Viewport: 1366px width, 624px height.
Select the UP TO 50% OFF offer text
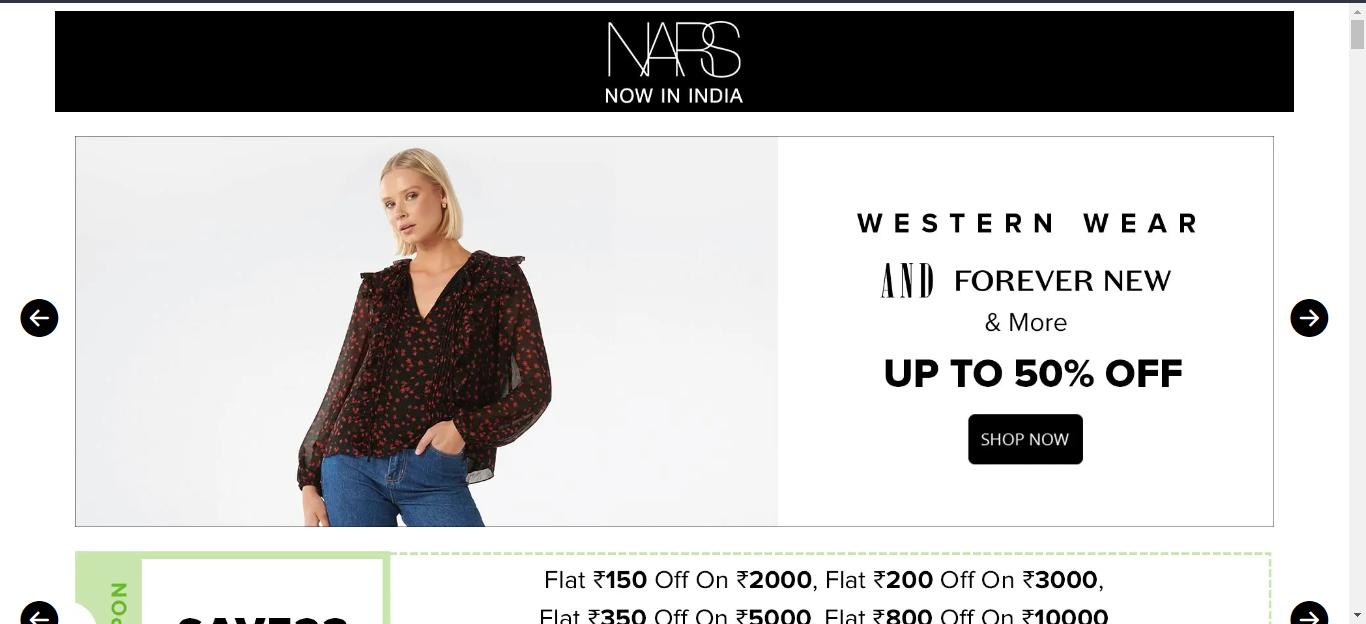tap(1033, 374)
